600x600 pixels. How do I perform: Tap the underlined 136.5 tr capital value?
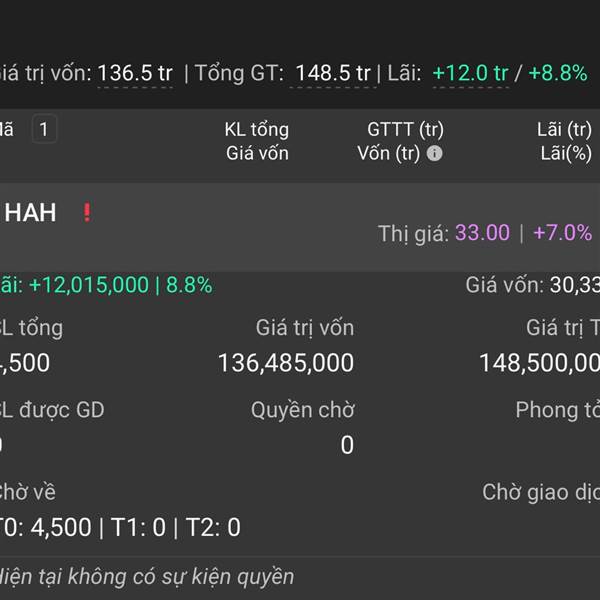[135, 73]
